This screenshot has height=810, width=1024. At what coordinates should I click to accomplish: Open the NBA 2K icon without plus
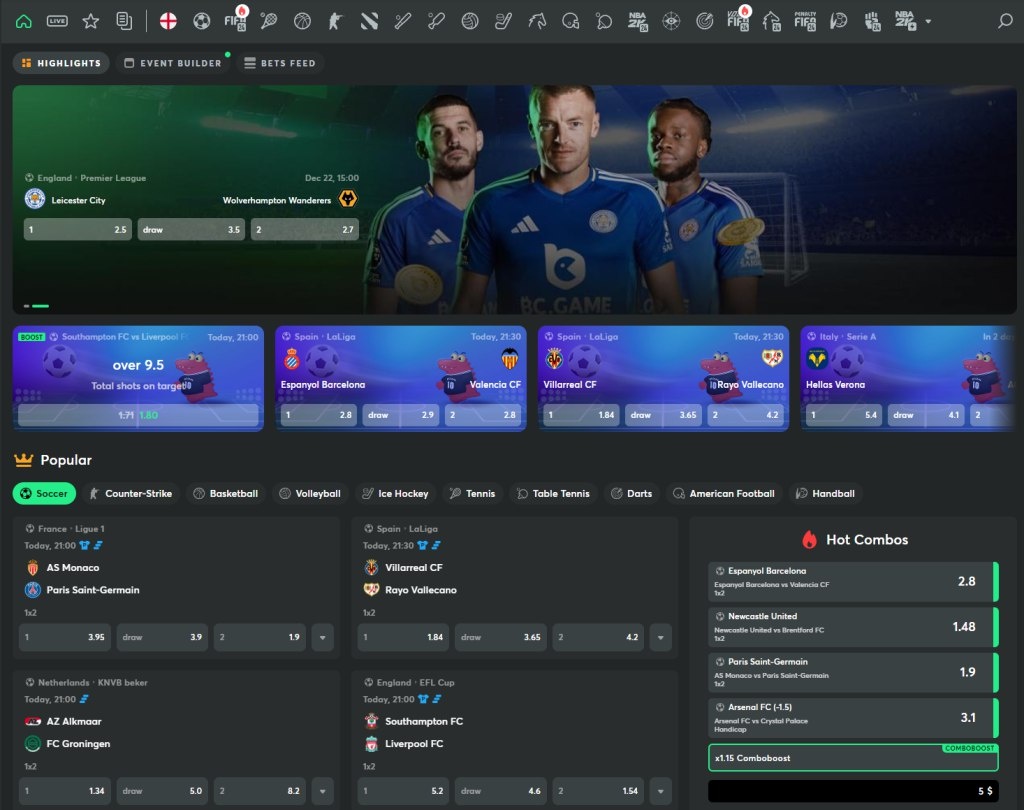pos(637,21)
